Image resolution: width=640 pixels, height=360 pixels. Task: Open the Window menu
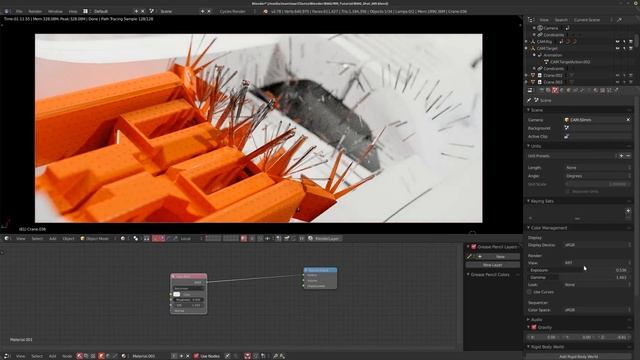pyautogui.click(x=55, y=11)
